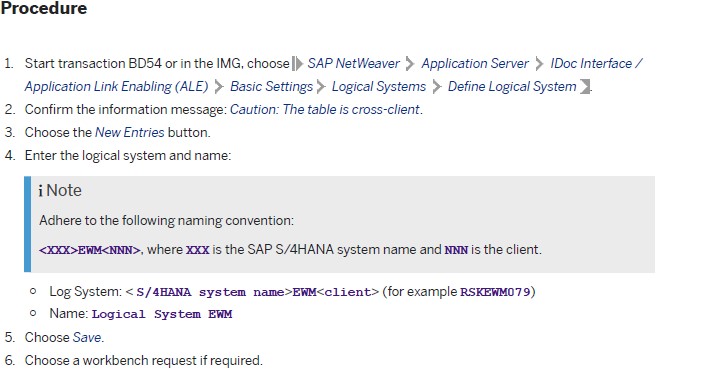This screenshot has height=375, width=709.
Task: Click the info icon beside Note
Action: (41, 191)
